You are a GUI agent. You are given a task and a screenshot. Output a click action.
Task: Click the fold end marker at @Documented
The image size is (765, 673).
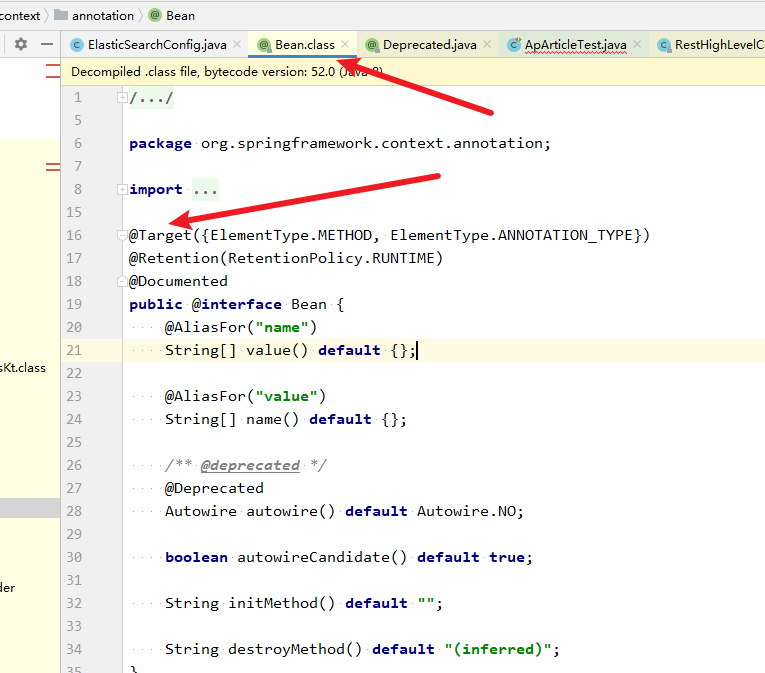pos(122,282)
